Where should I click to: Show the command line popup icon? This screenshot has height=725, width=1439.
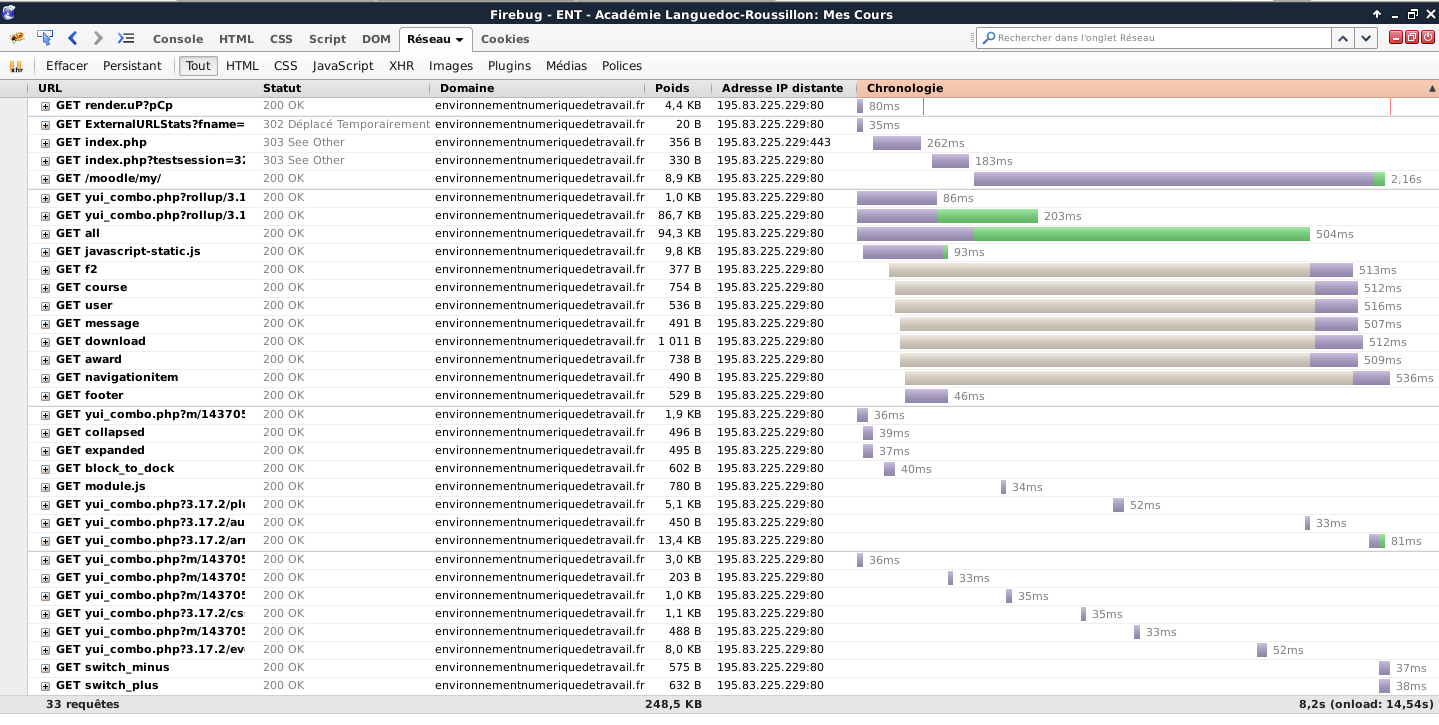click(x=126, y=38)
